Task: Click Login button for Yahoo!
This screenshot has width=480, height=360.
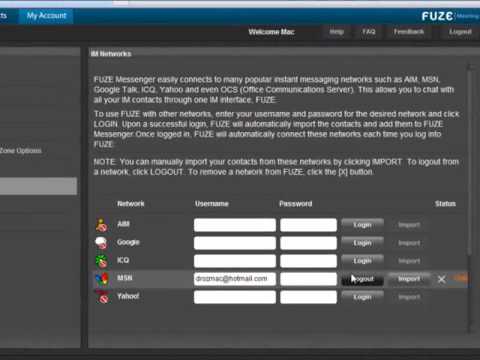Action: 362,297
